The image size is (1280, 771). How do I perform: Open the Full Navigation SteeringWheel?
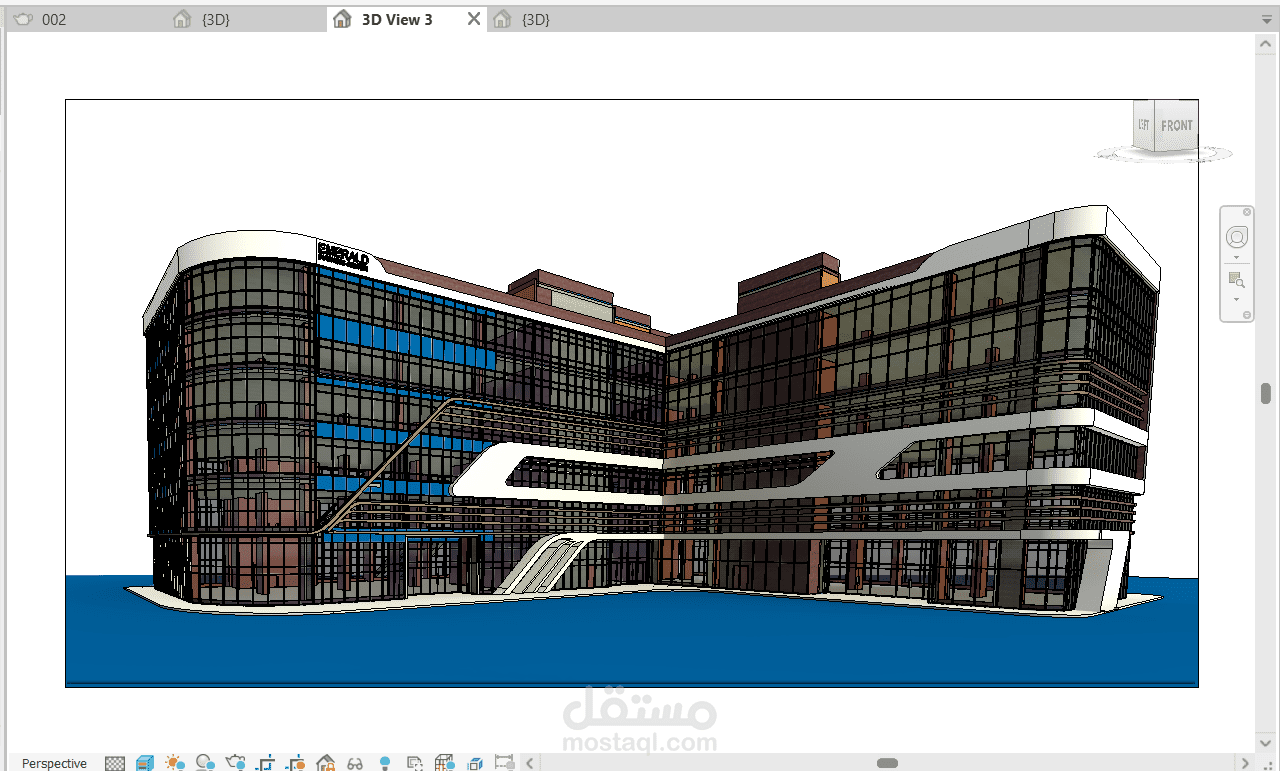coord(1237,237)
